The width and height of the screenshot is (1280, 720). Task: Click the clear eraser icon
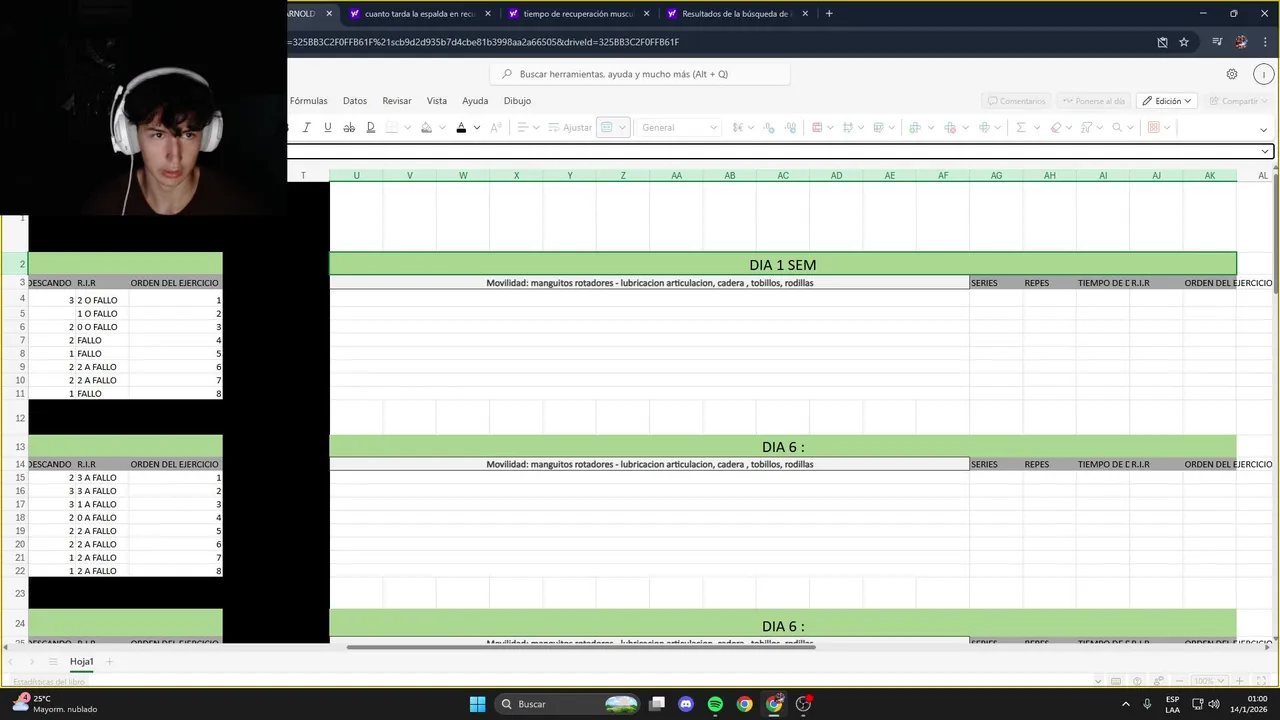[1056, 128]
